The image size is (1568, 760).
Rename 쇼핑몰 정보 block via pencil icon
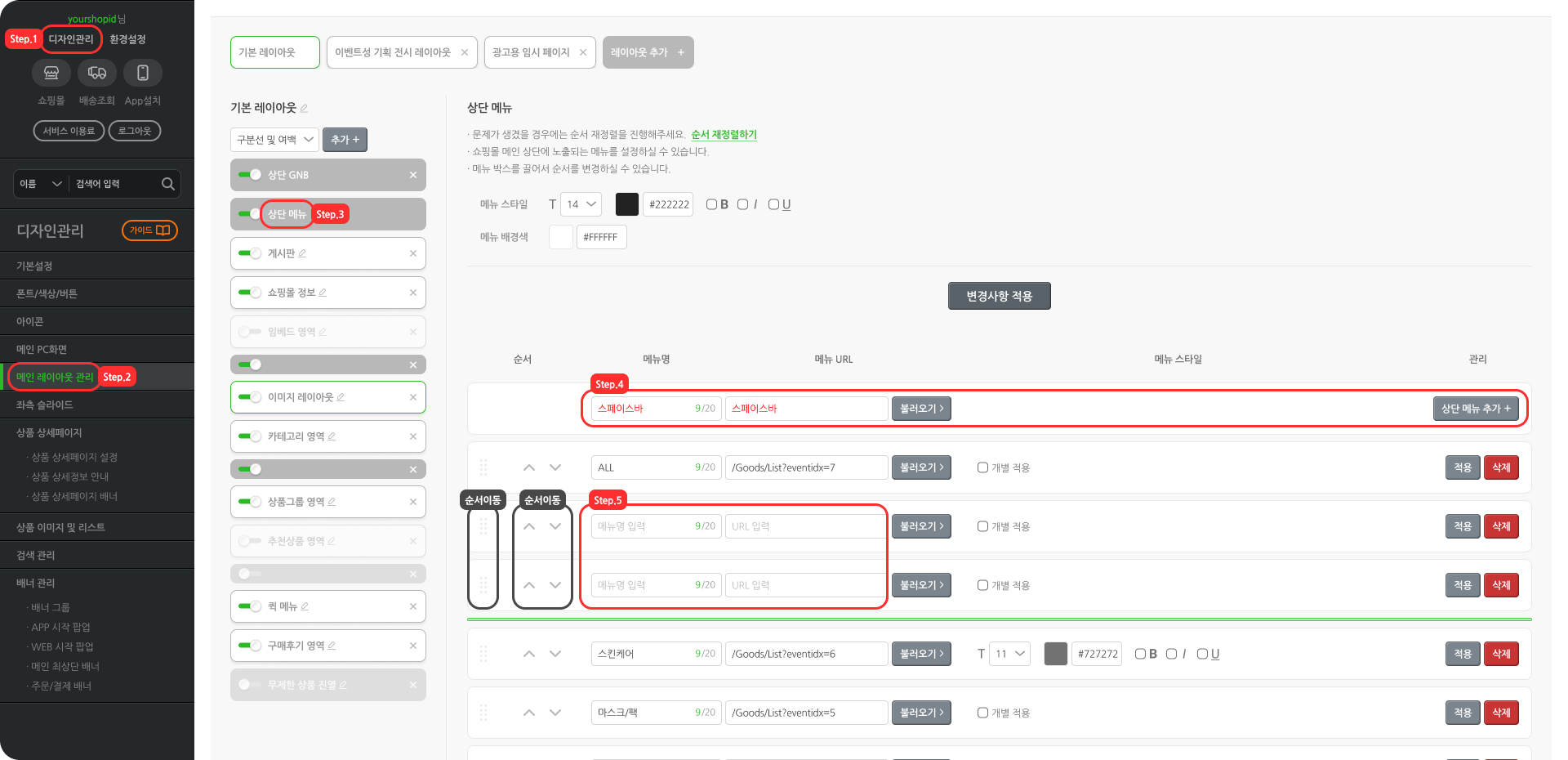[x=323, y=293]
